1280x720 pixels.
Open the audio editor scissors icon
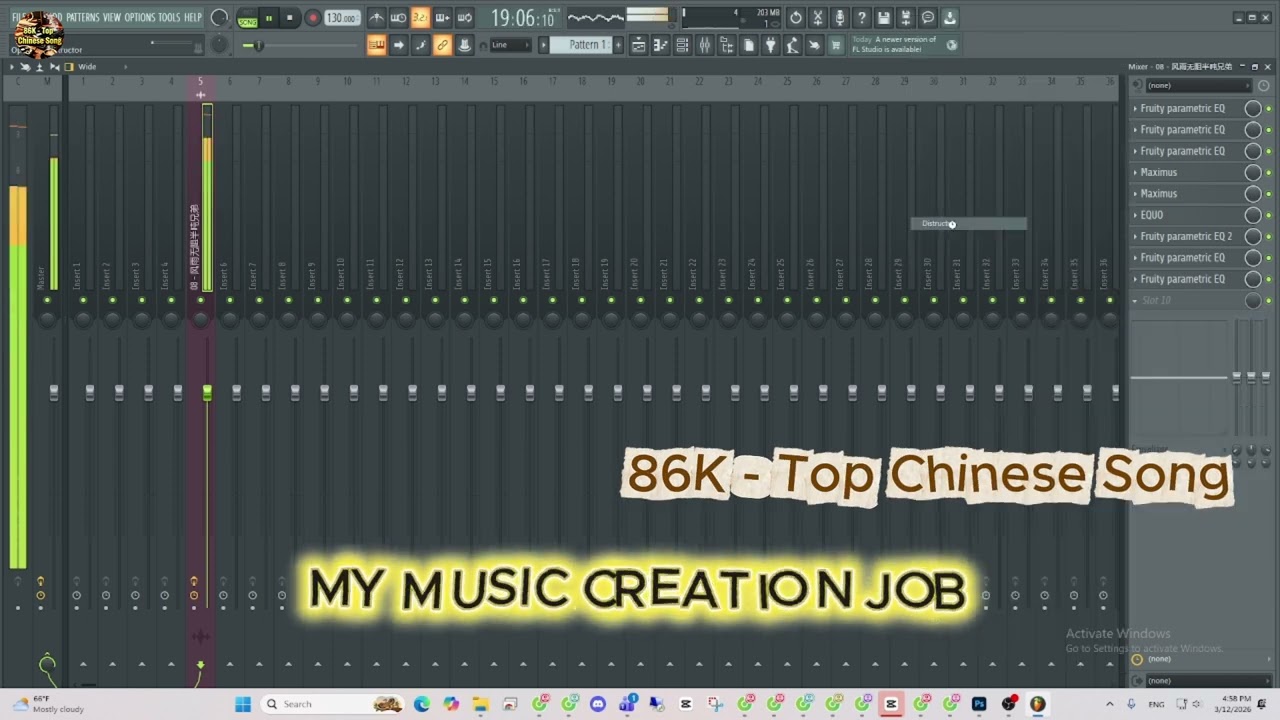(818, 18)
